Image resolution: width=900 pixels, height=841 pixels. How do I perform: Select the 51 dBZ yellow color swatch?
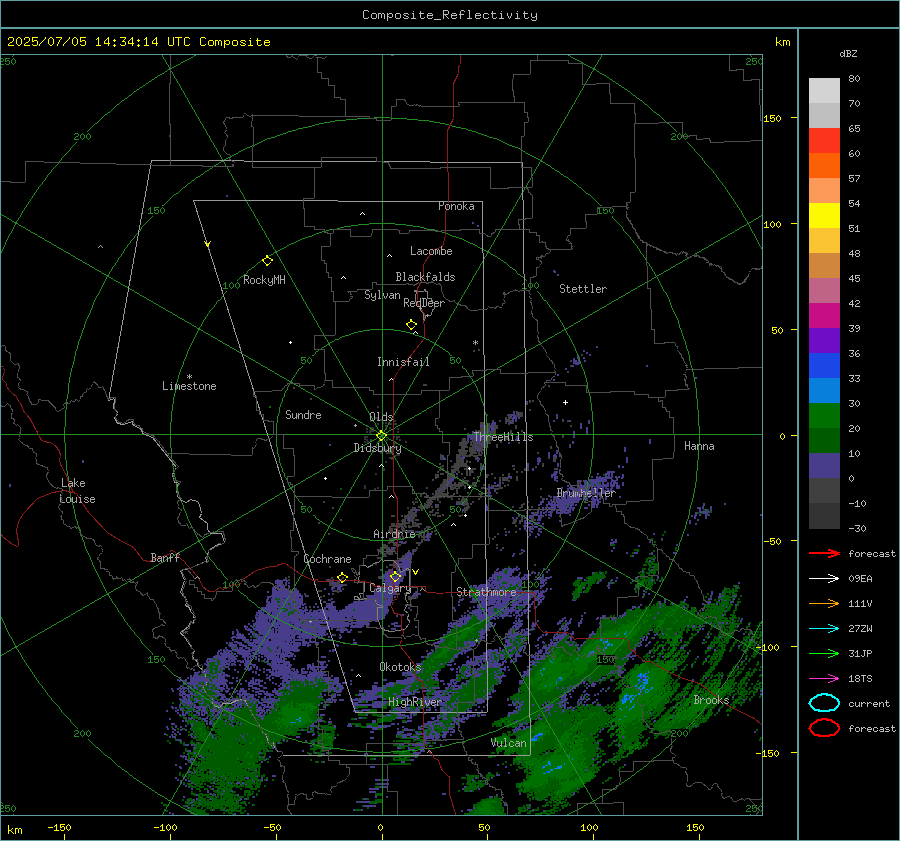pos(824,215)
